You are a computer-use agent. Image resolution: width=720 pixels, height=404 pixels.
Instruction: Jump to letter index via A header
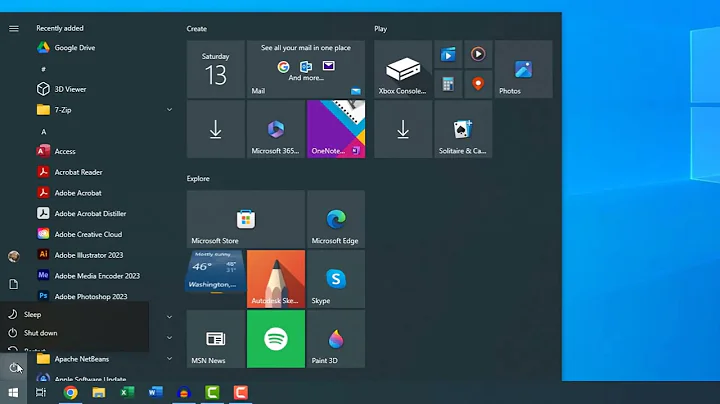click(44, 132)
